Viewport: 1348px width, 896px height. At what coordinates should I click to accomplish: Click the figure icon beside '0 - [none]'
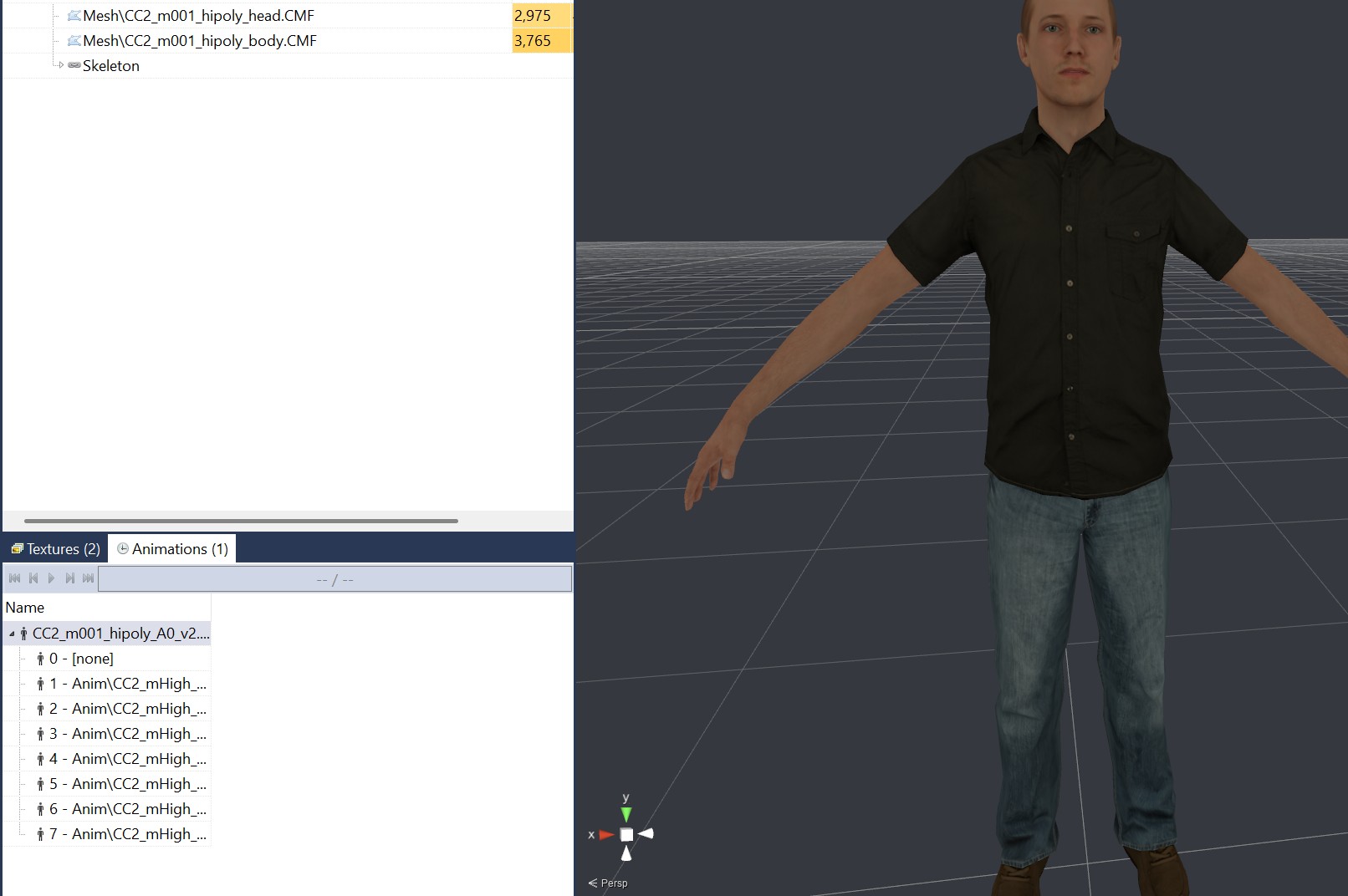(40, 659)
